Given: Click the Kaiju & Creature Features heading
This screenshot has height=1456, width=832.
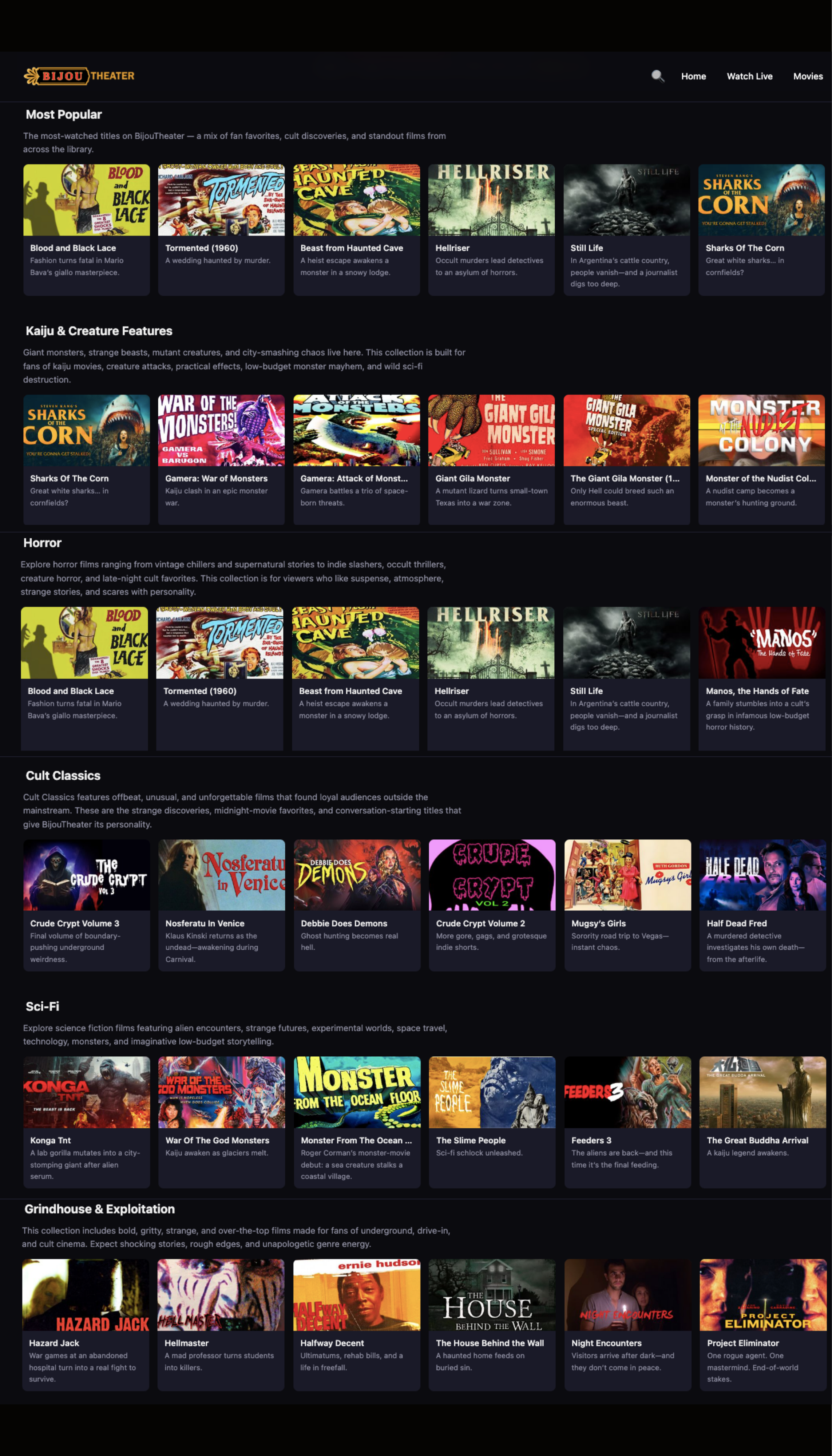Looking at the screenshot, I should pyautogui.click(x=99, y=331).
